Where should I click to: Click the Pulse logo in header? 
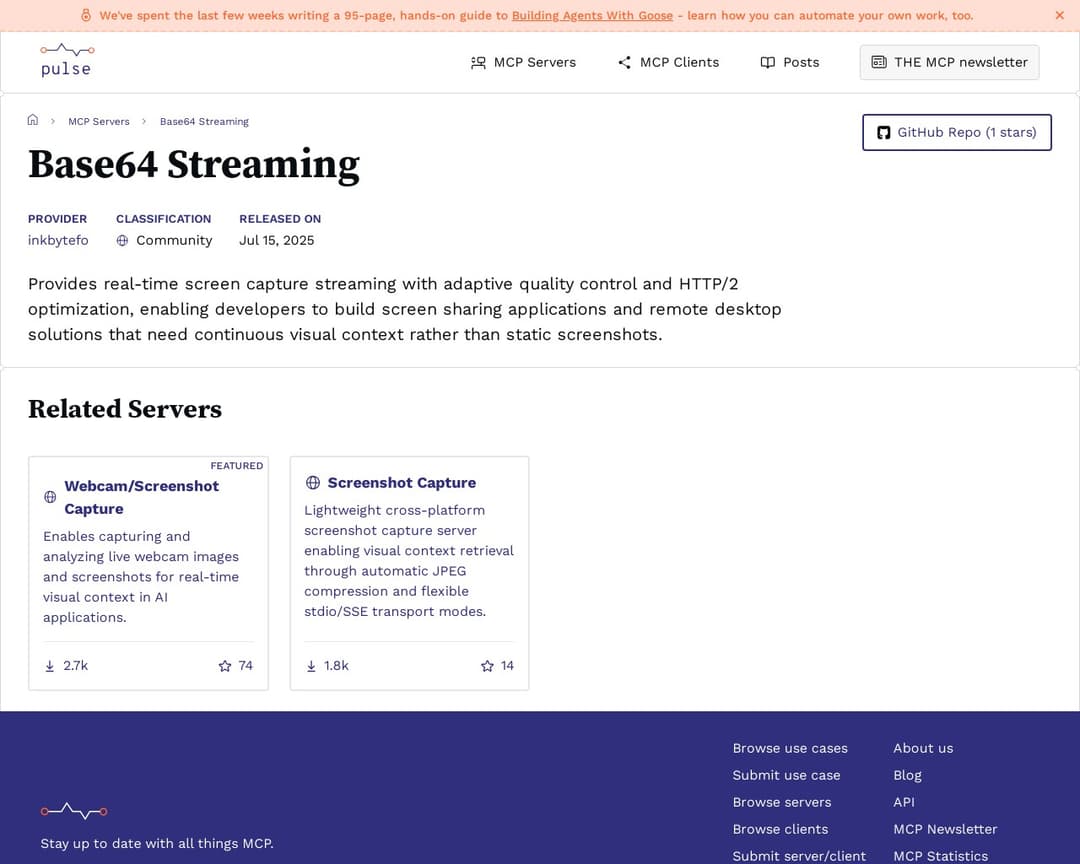pos(66,60)
